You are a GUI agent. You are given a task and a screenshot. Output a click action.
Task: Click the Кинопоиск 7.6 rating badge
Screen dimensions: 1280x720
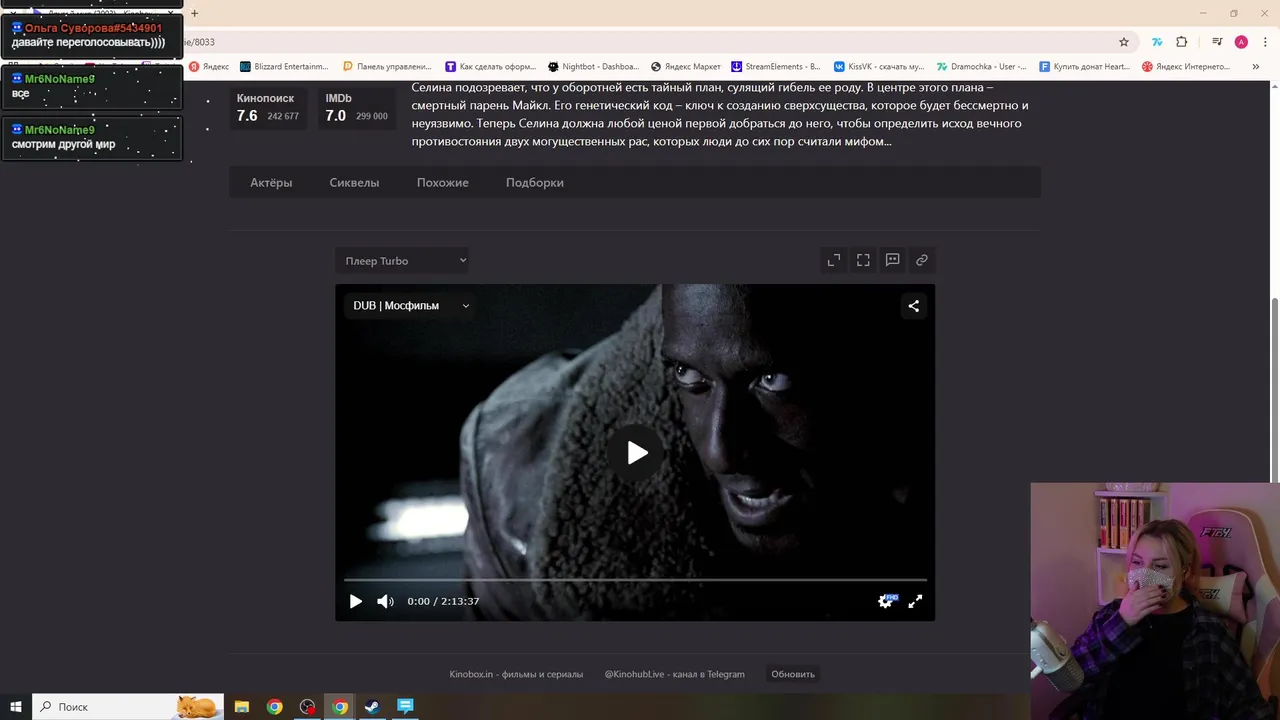[x=268, y=108]
